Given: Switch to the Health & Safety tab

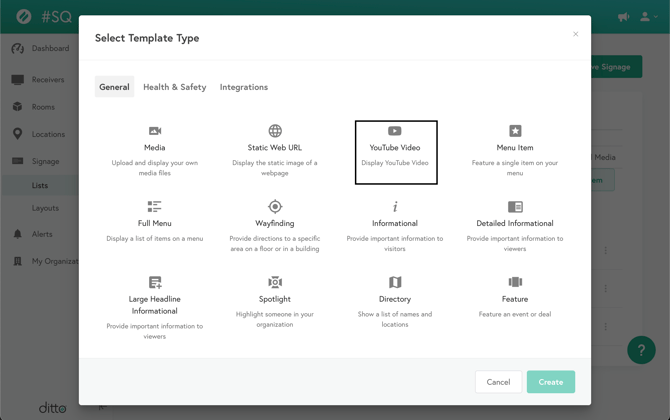Looking at the screenshot, I should [174, 87].
